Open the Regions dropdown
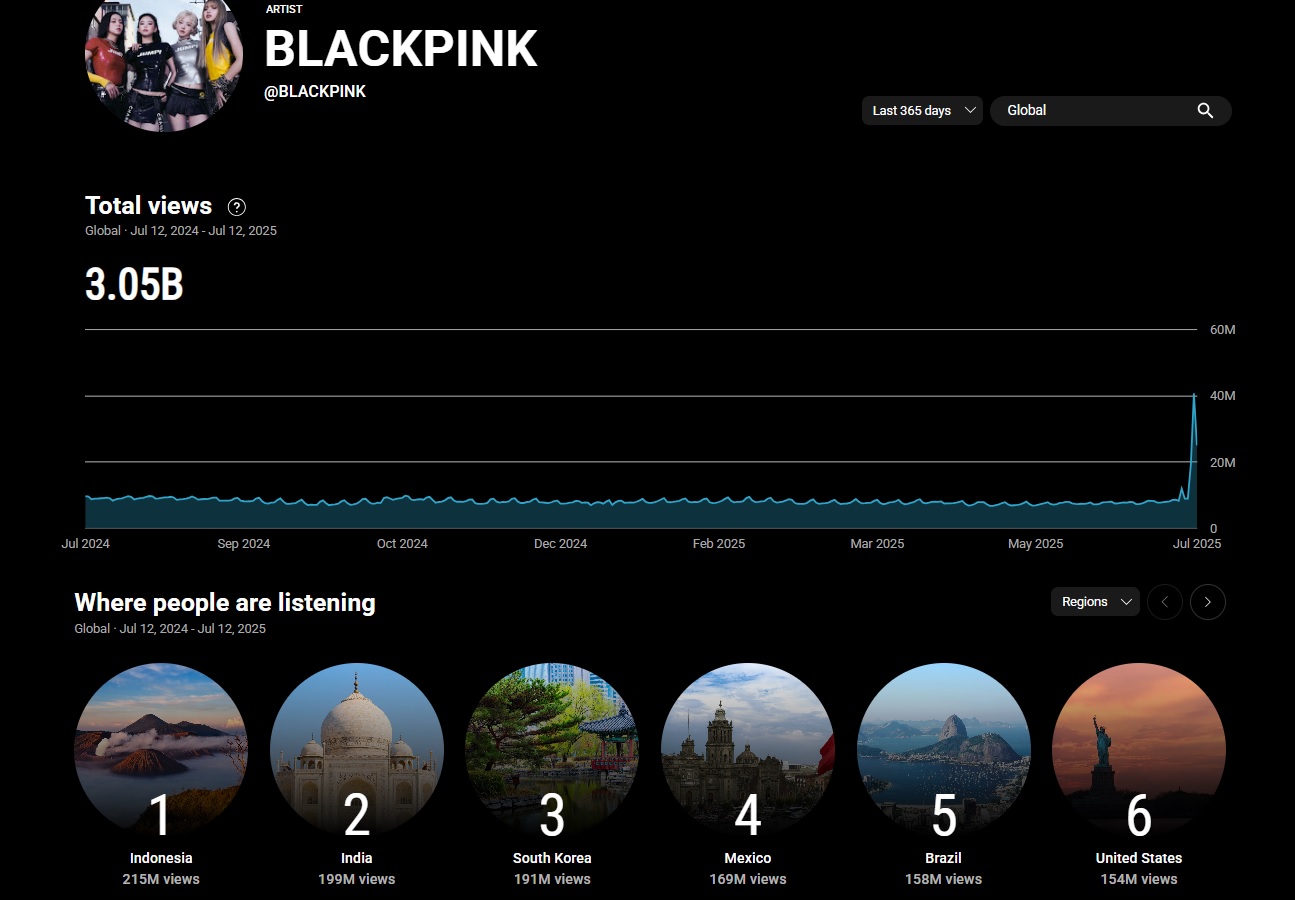1295x900 pixels. click(1095, 602)
